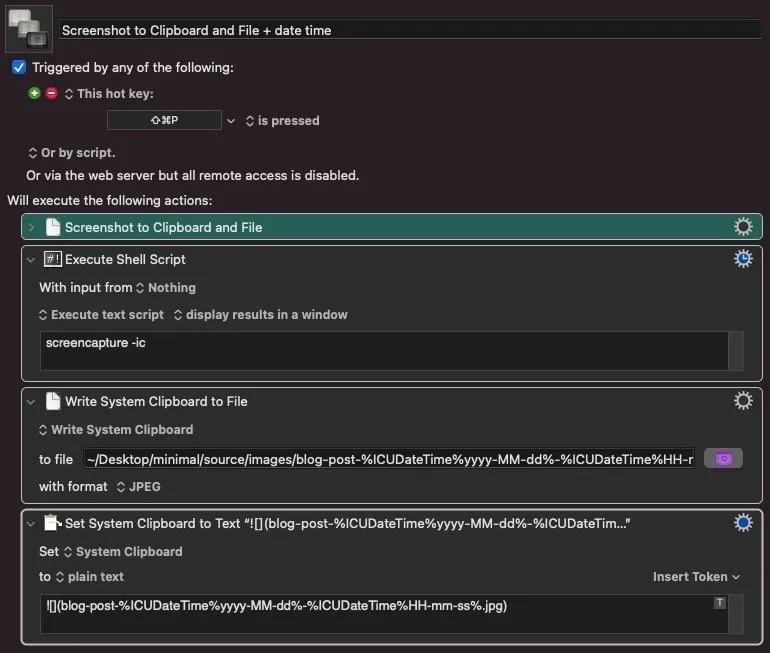This screenshot has height=653, width=770.
Task: Collapse the Execute Shell Script action
Action: pos(31,260)
